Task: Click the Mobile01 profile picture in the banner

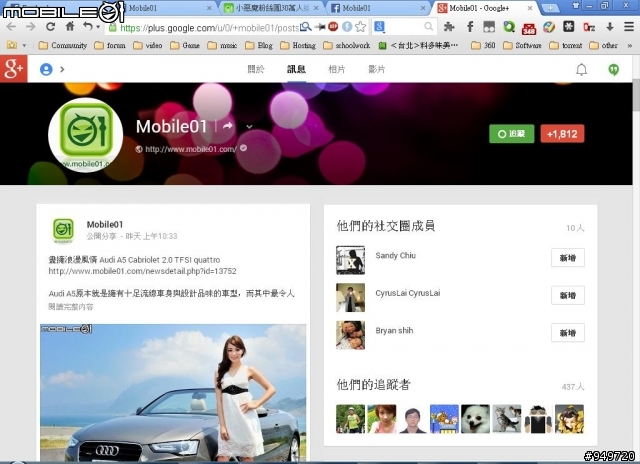Action: [x=85, y=135]
